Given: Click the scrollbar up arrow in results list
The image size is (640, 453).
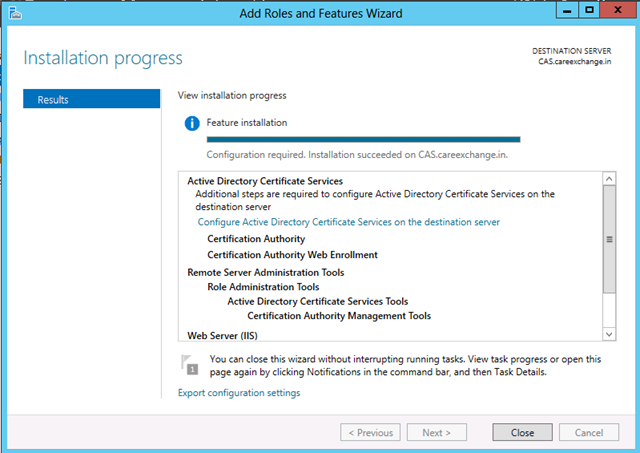Looking at the screenshot, I should click(609, 179).
